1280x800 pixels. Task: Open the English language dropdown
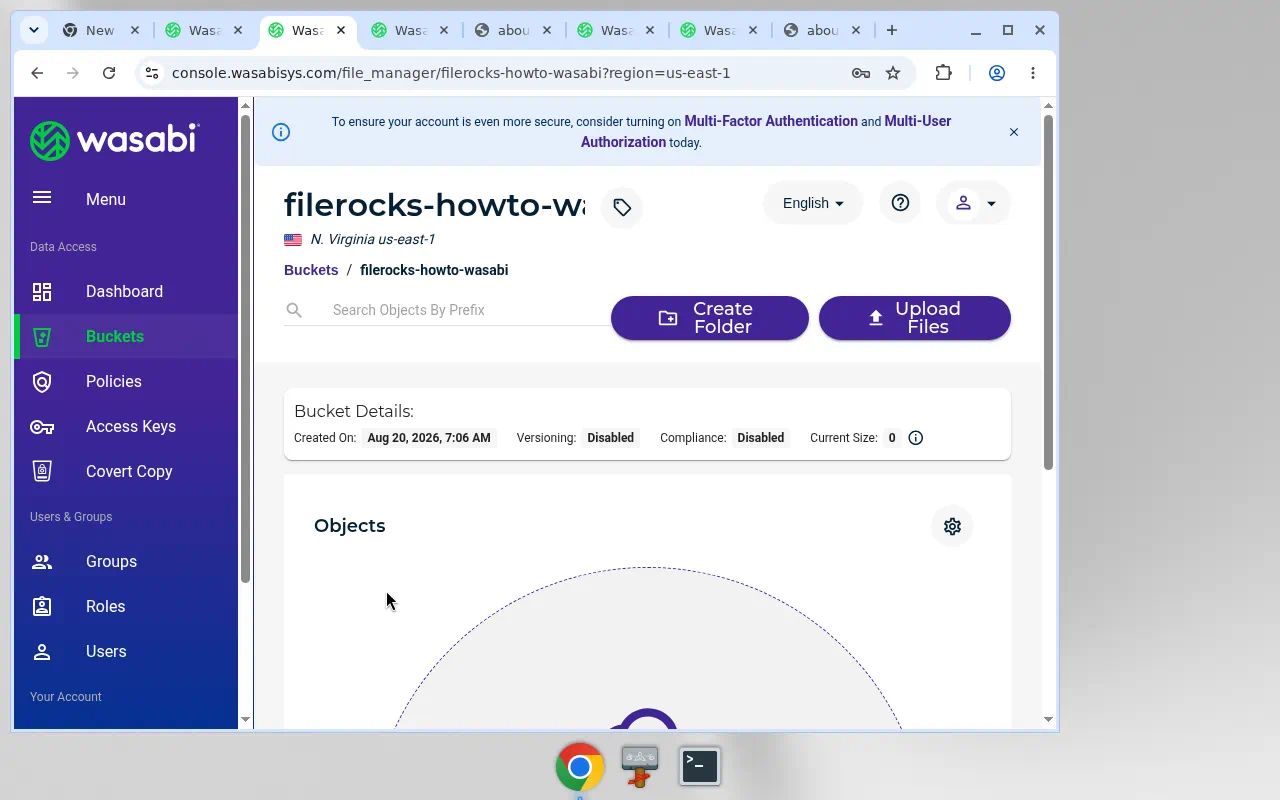click(x=813, y=203)
